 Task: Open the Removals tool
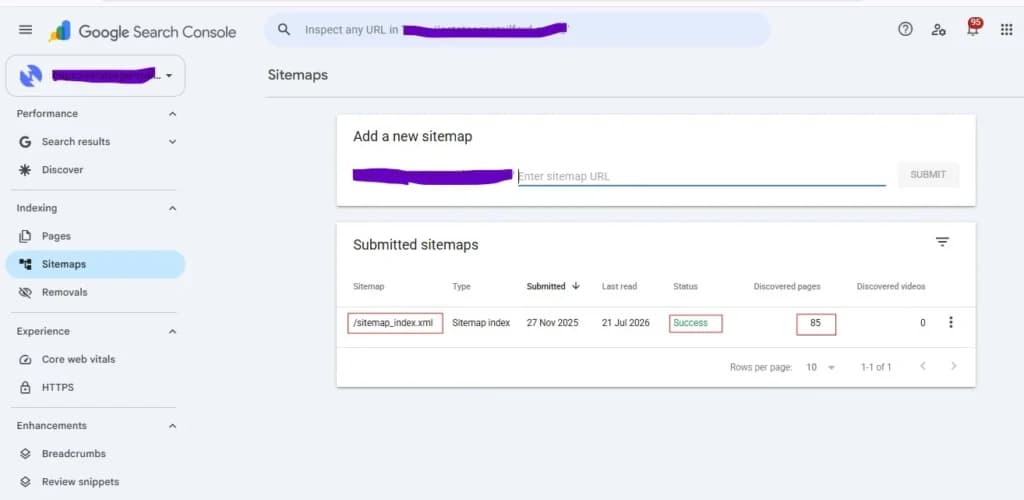pyautogui.click(x=64, y=292)
